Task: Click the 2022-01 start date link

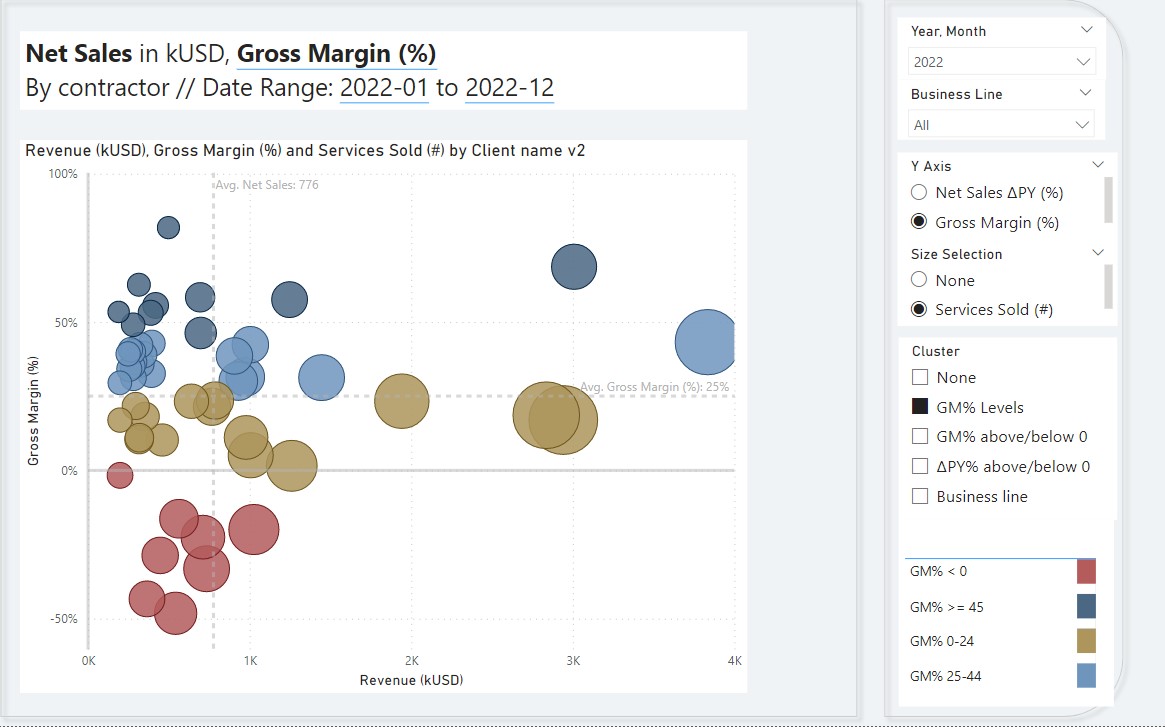Action: [384, 88]
